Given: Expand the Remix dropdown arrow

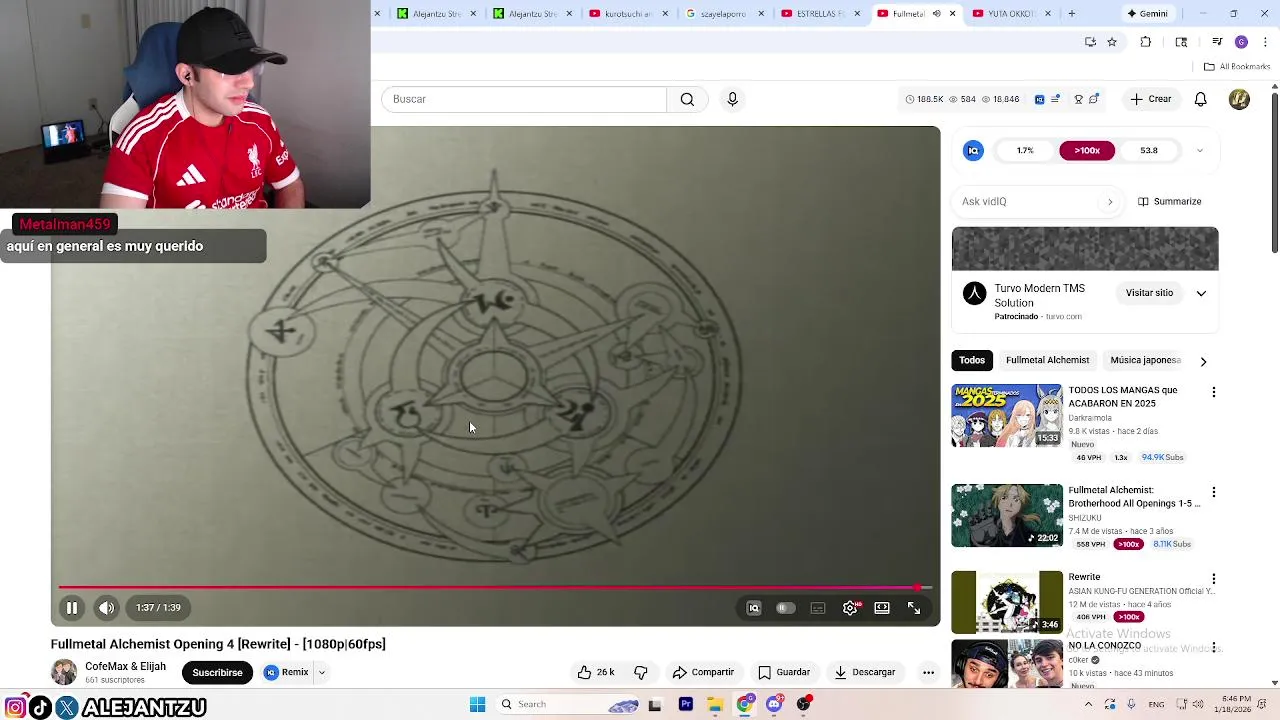Looking at the screenshot, I should pyautogui.click(x=322, y=672).
